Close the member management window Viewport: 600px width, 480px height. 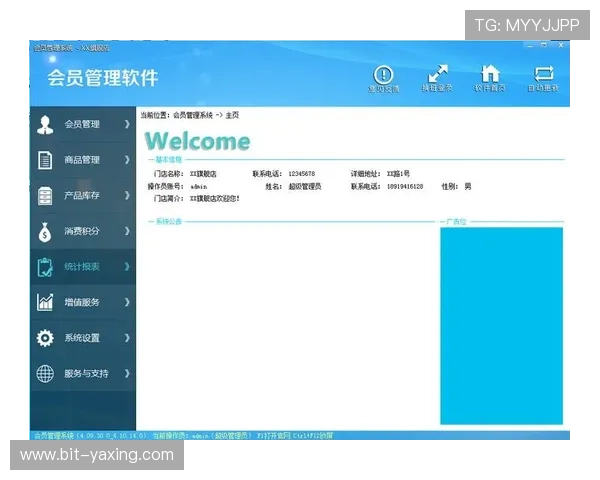(x=561, y=45)
